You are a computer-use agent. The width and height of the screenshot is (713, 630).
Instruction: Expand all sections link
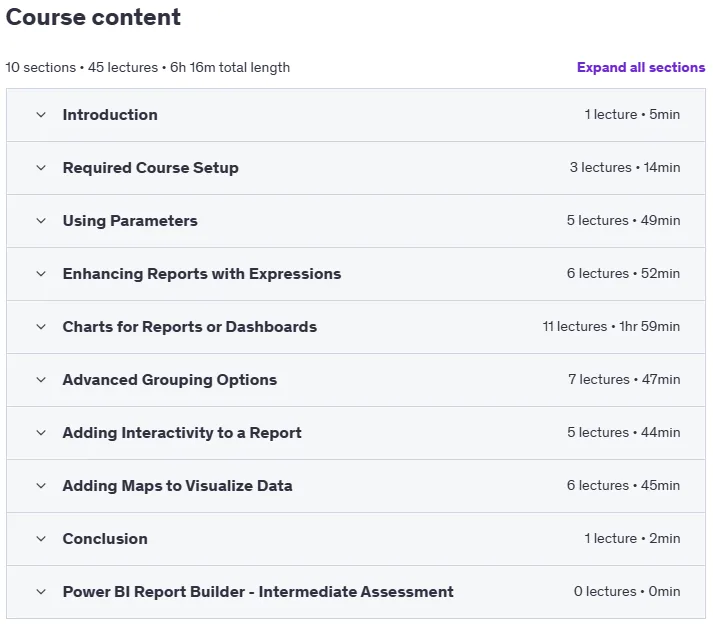tap(641, 67)
